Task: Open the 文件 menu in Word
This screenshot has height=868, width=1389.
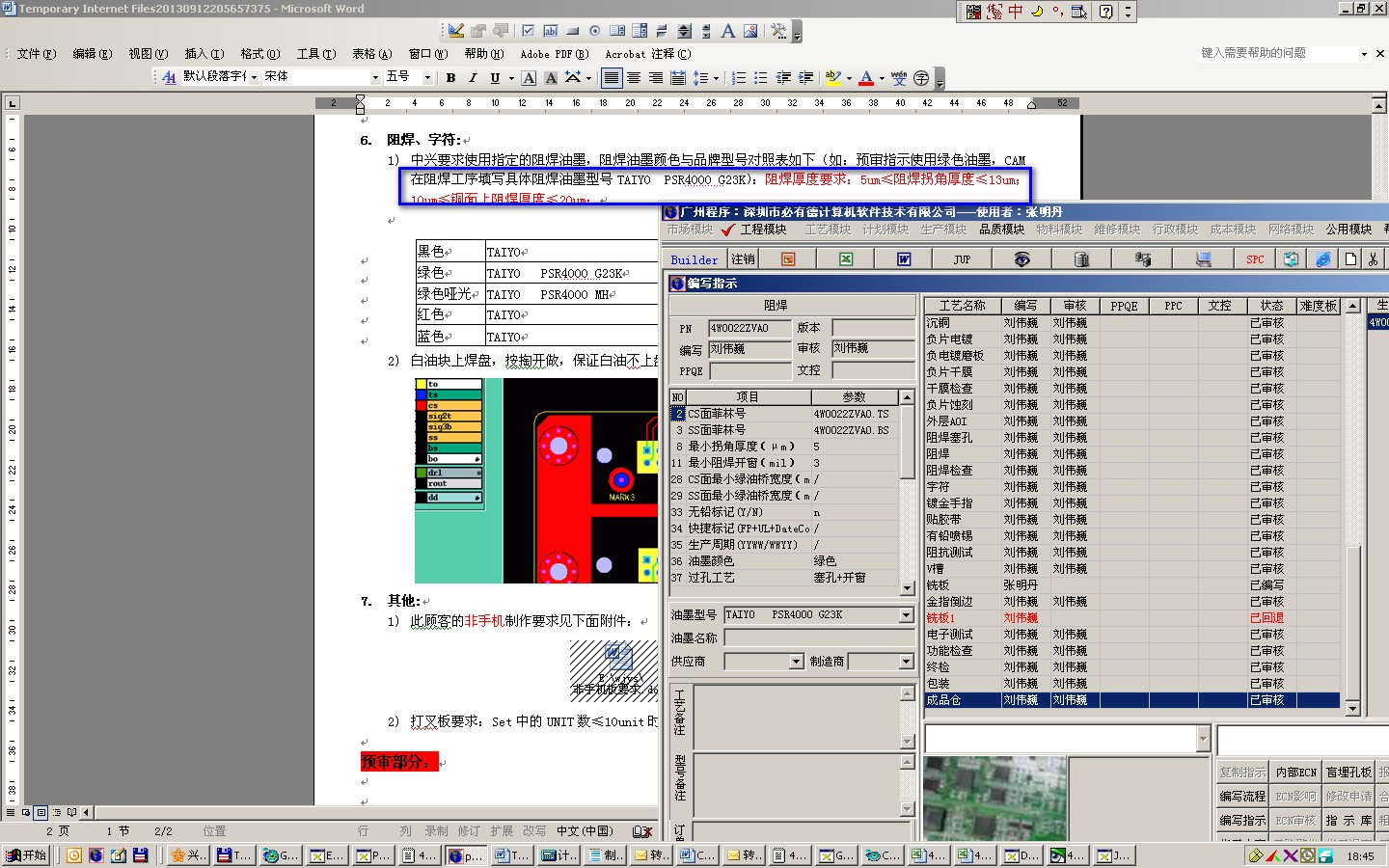Action: tap(37, 54)
